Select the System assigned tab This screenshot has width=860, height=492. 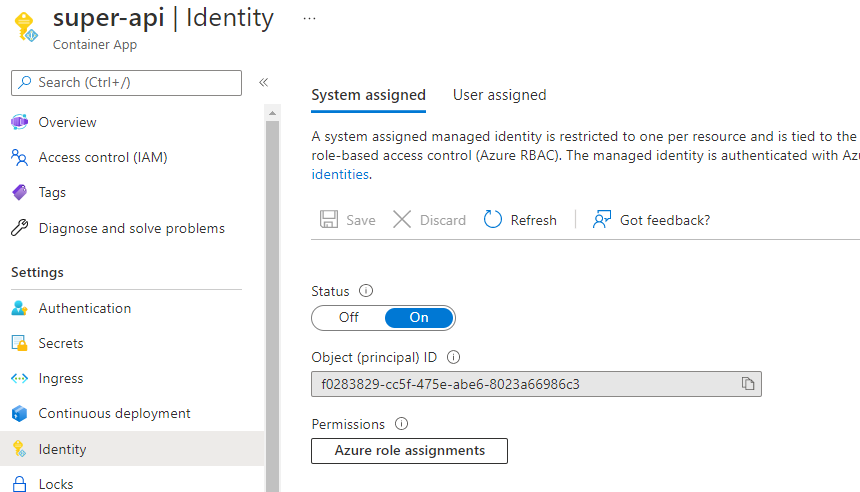click(x=368, y=95)
